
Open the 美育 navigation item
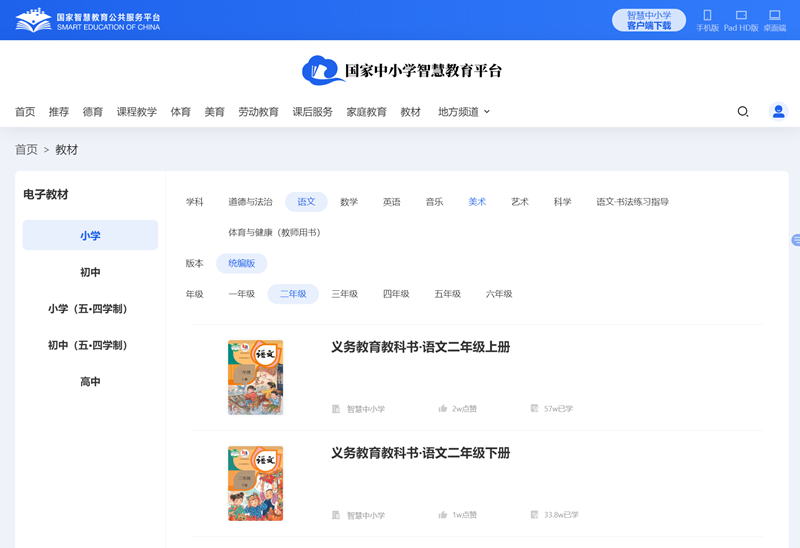click(x=214, y=112)
